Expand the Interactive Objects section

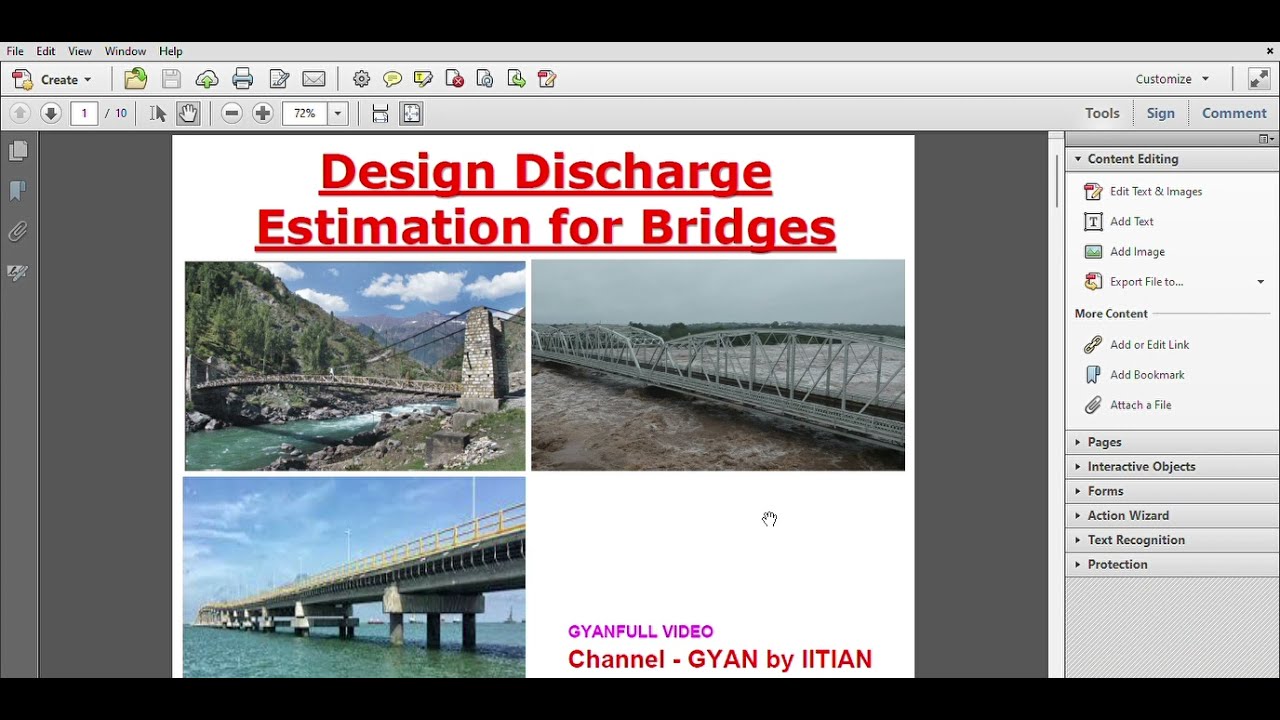click(x=1172, y=466)
